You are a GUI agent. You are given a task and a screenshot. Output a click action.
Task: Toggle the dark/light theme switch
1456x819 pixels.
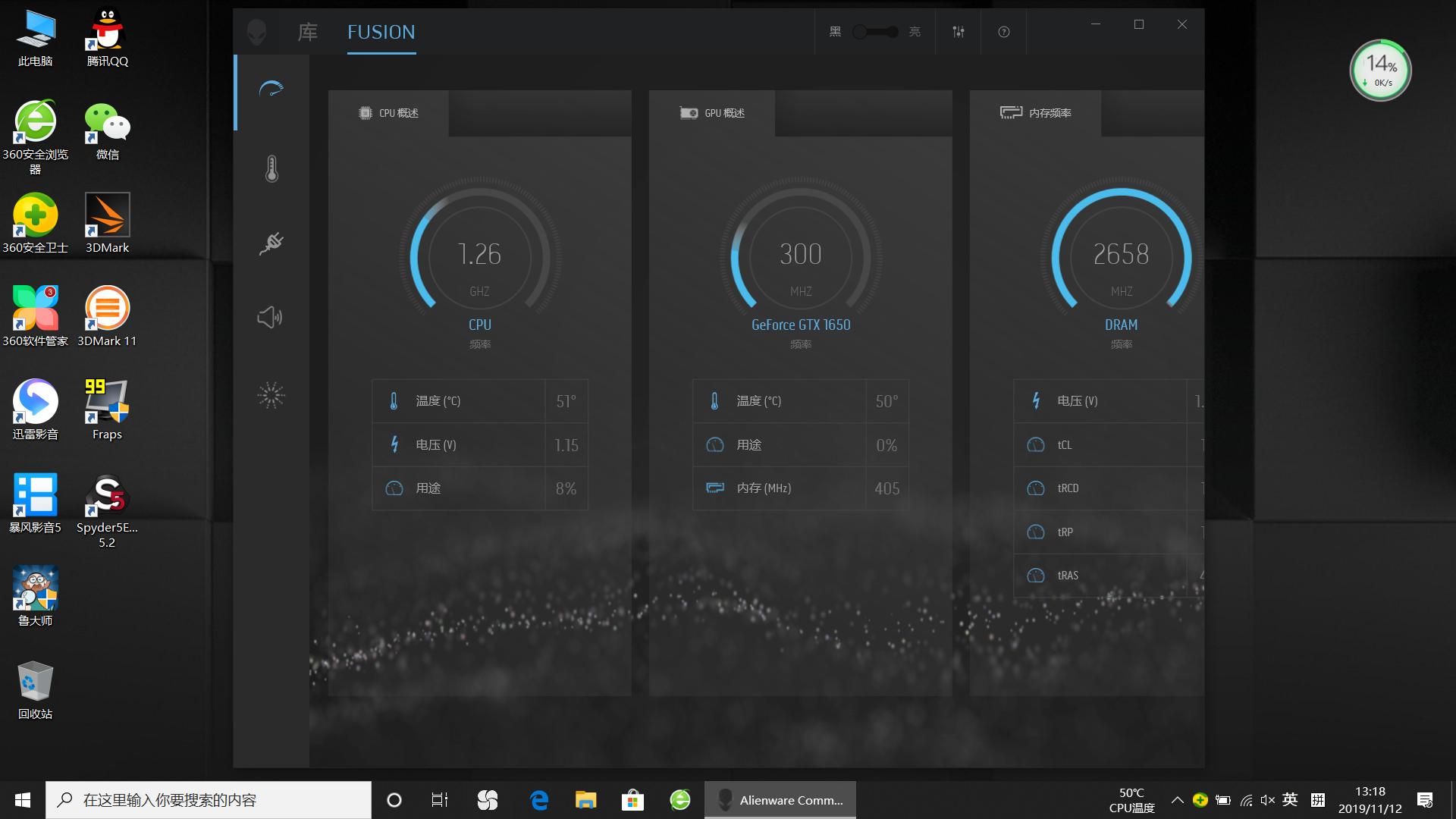[875, 32]
